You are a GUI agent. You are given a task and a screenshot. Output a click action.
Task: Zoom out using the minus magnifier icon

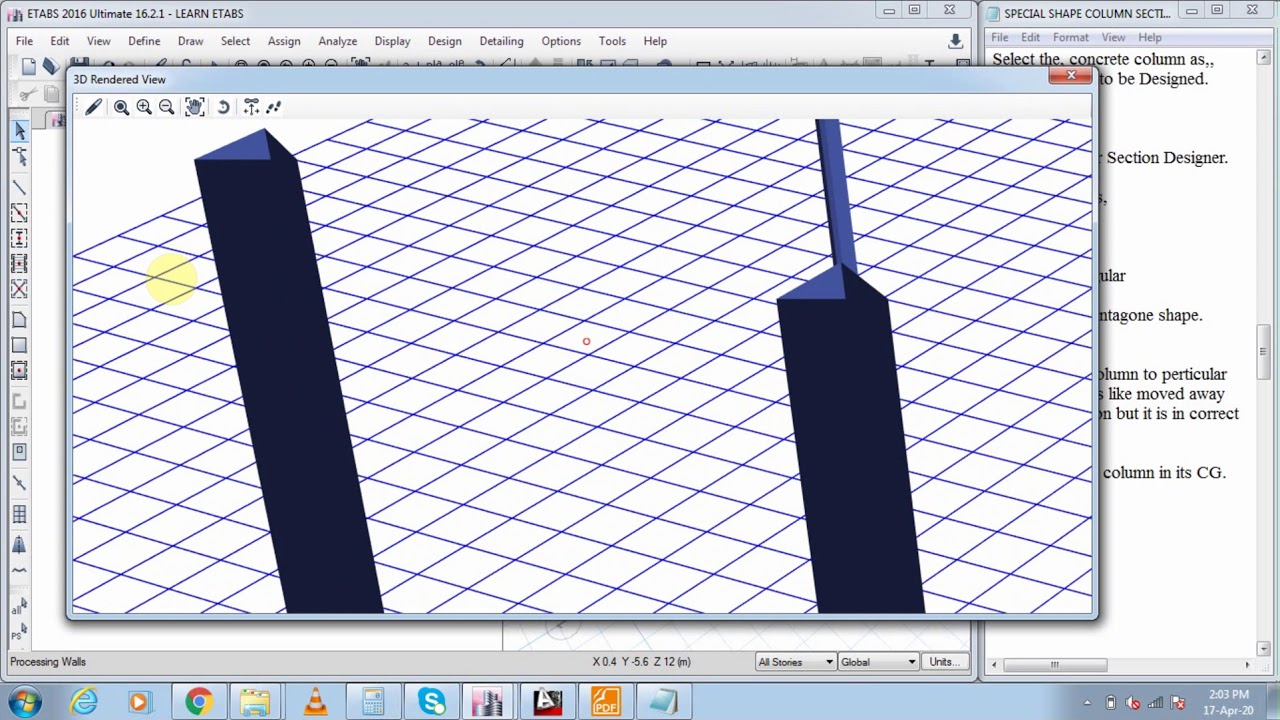tap(167, 107)
